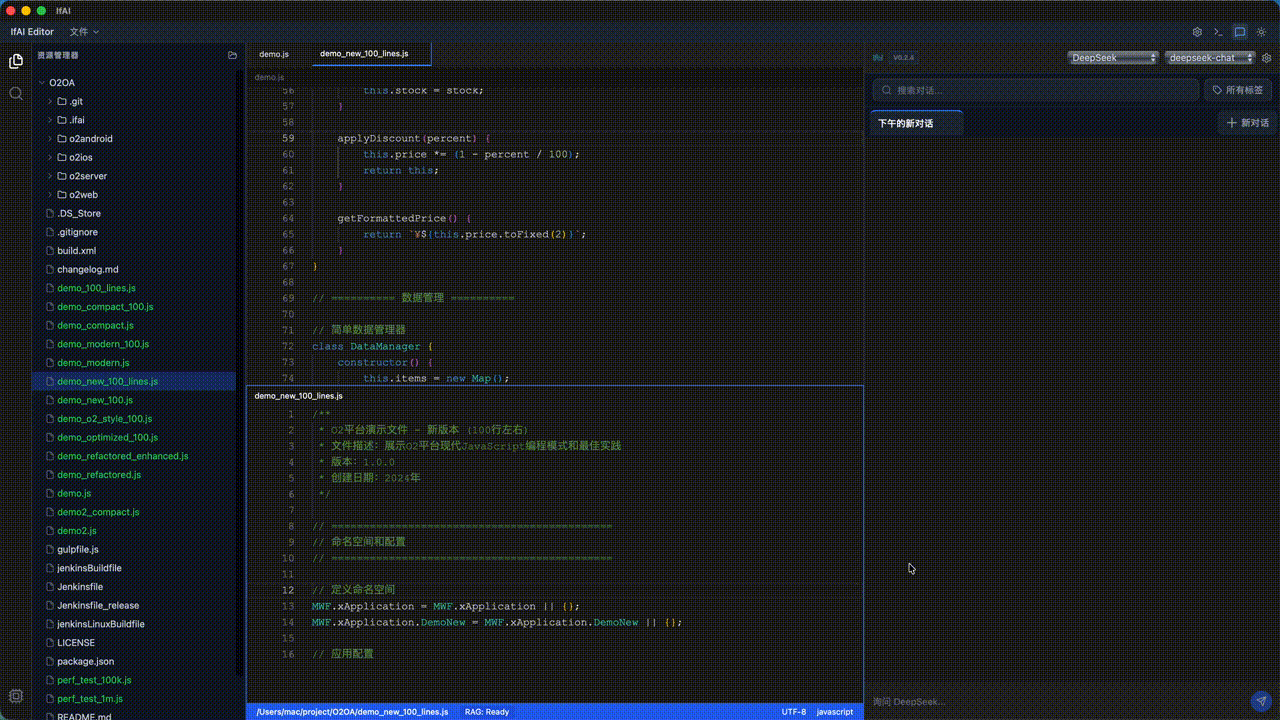Select the file explorer icon in the activity bar
The image size is (1280, 720).
coord(16,61)
